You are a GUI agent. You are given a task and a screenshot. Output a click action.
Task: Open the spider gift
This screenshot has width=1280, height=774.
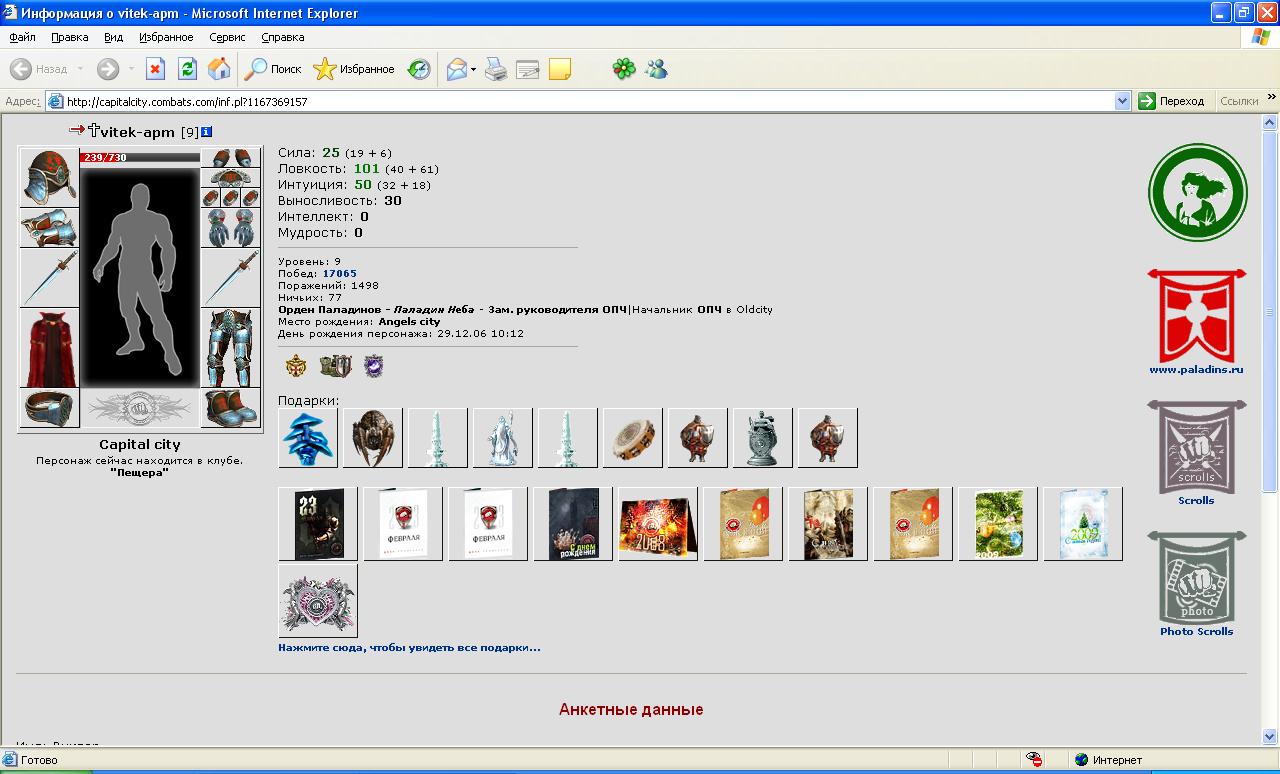(x=373, y=438)
